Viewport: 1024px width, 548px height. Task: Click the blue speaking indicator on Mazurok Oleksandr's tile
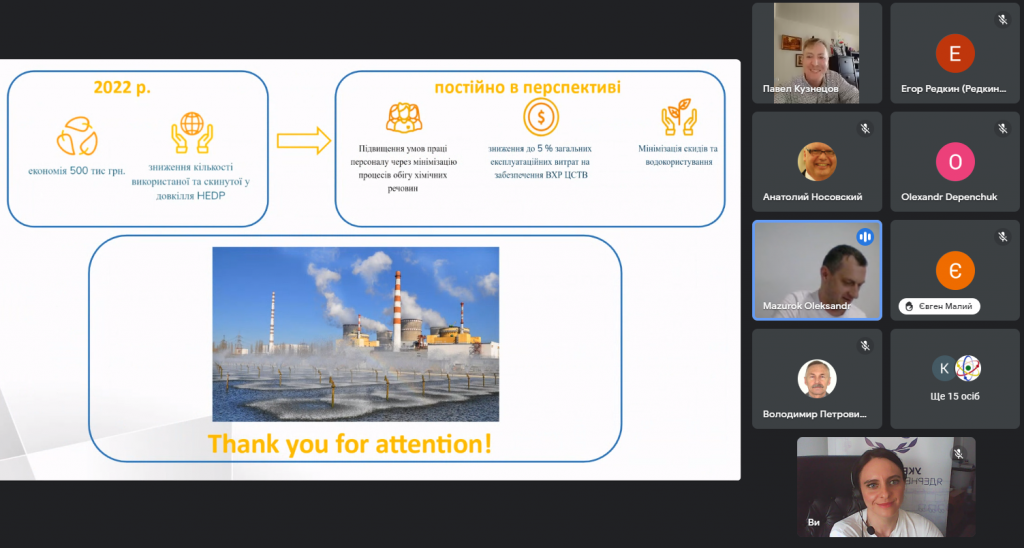(865, 237)
